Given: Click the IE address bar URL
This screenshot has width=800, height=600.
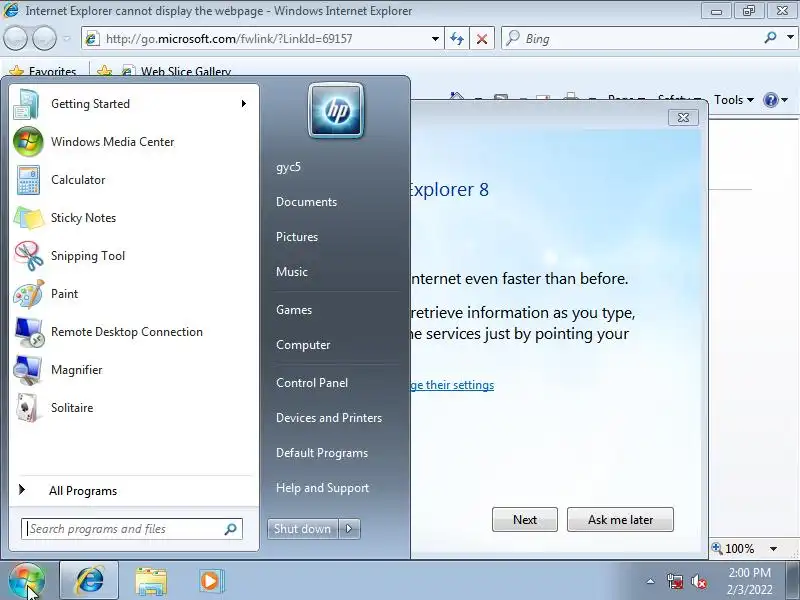Looking at the screenshot, I should [229, 39].
